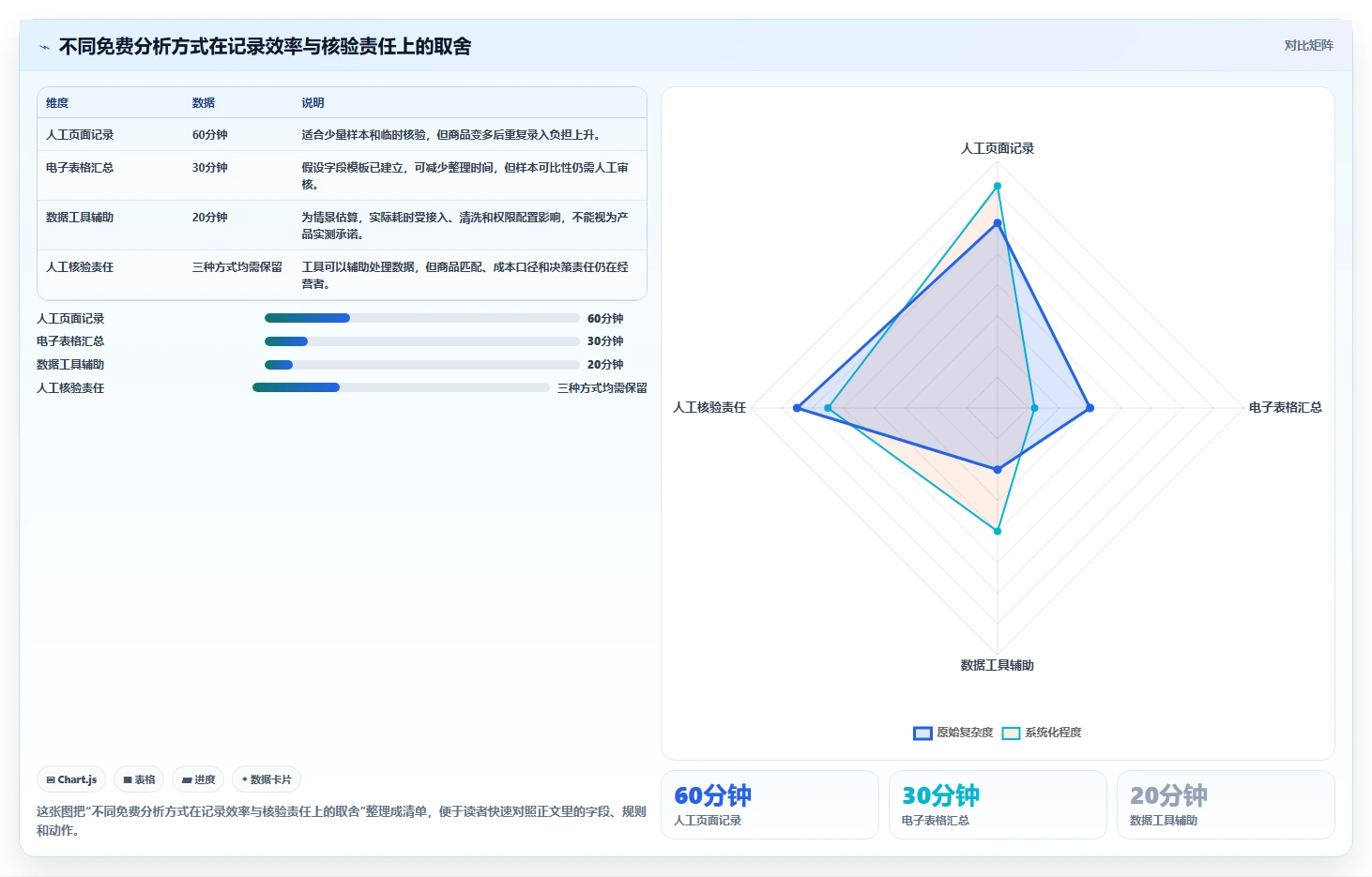Viewport: 1372px width, 877px height.
Task: Click the 20分钟 table cell
Action: click(210, 218)
